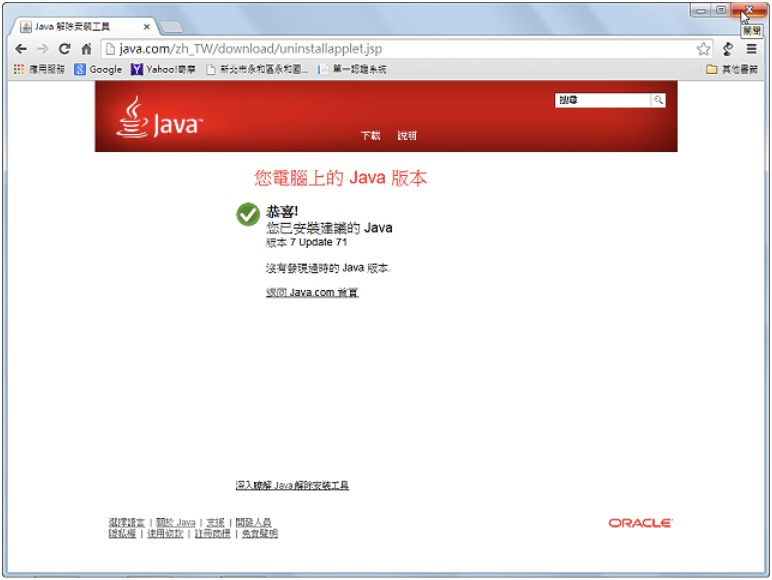
Task: Open the fifth bookmark in the bar
Action: pos(353,69)
